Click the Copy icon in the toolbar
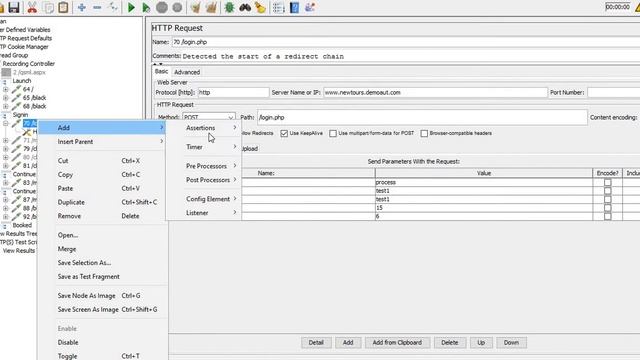 48,7
